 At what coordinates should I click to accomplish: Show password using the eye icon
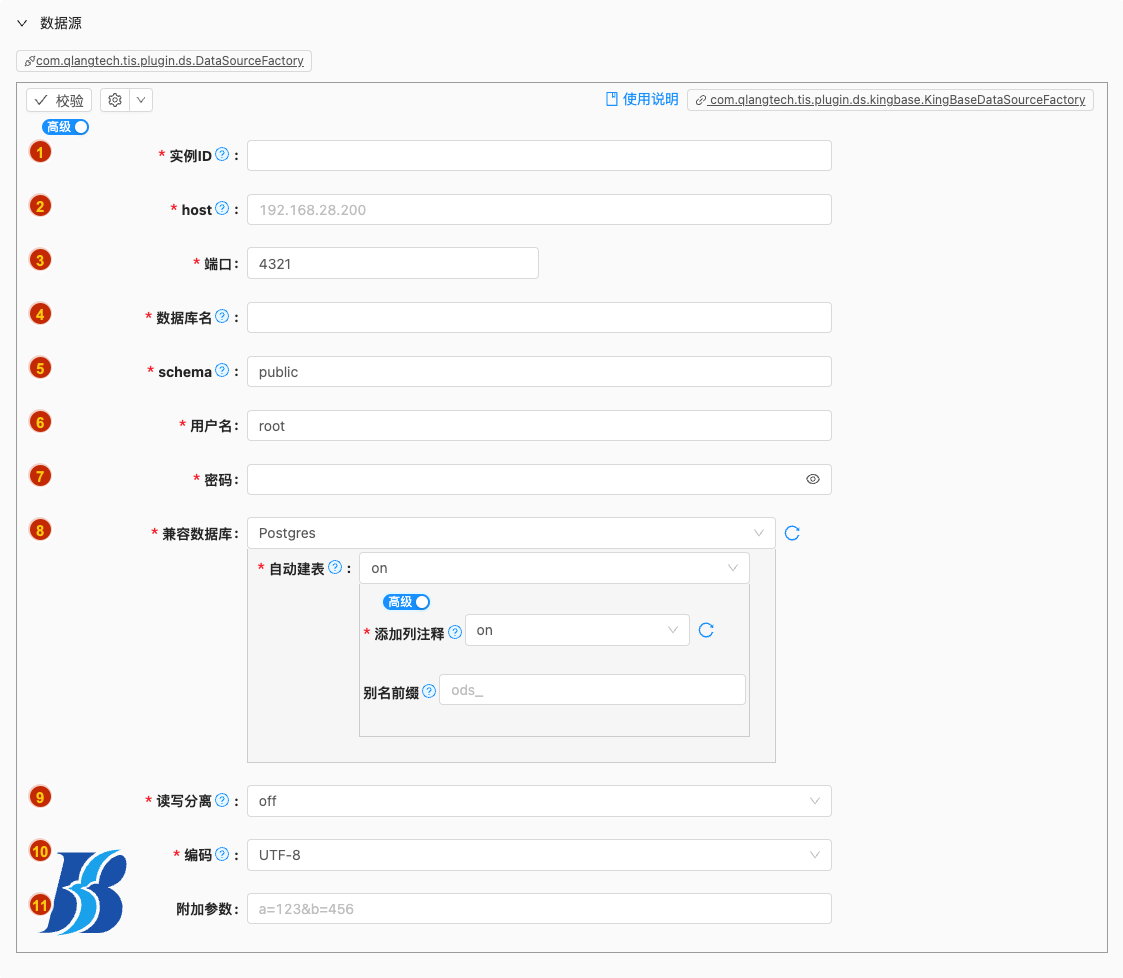click(x=813, y=479)
